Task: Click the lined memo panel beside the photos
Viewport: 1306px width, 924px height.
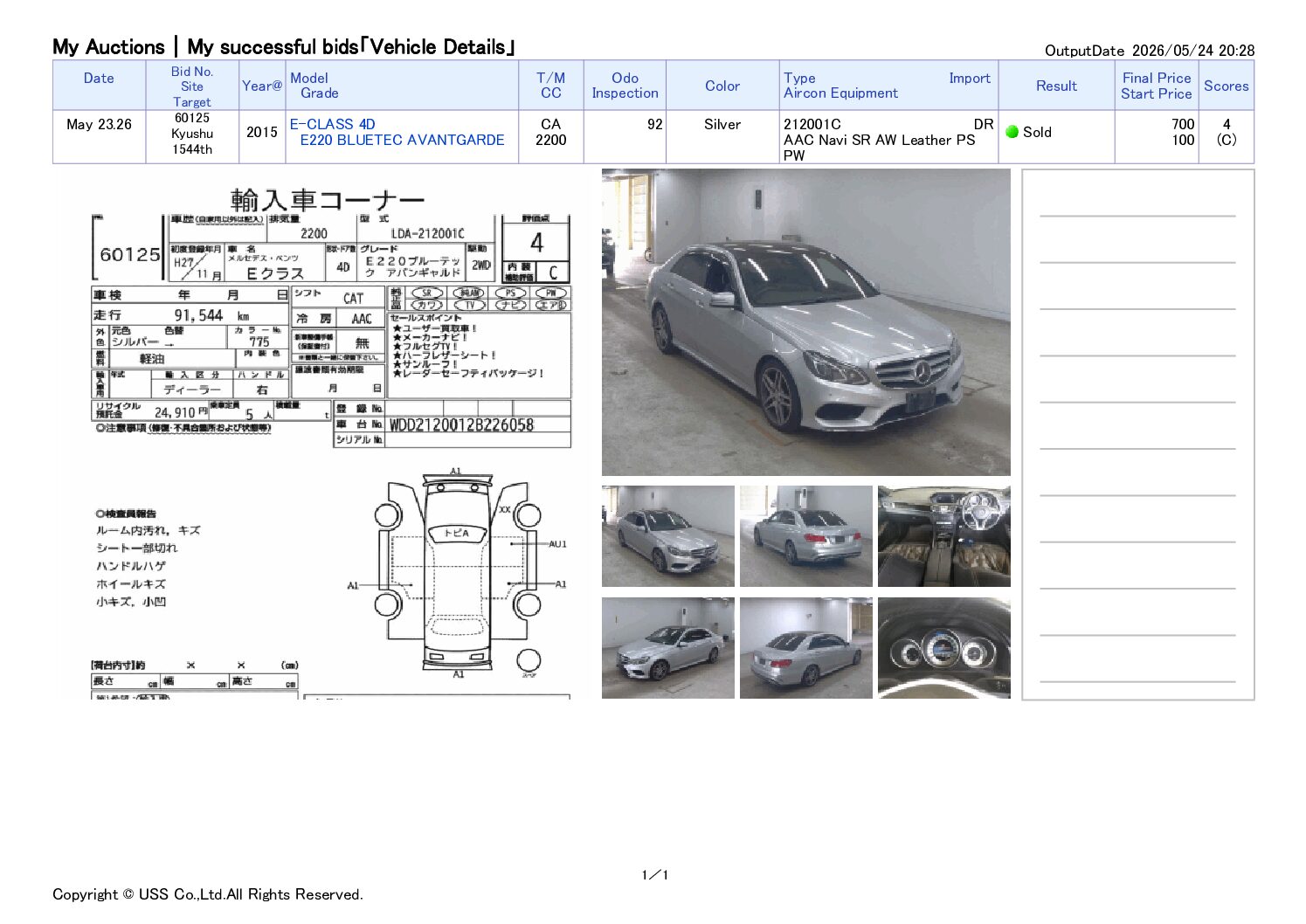Action: point(1137,435)
